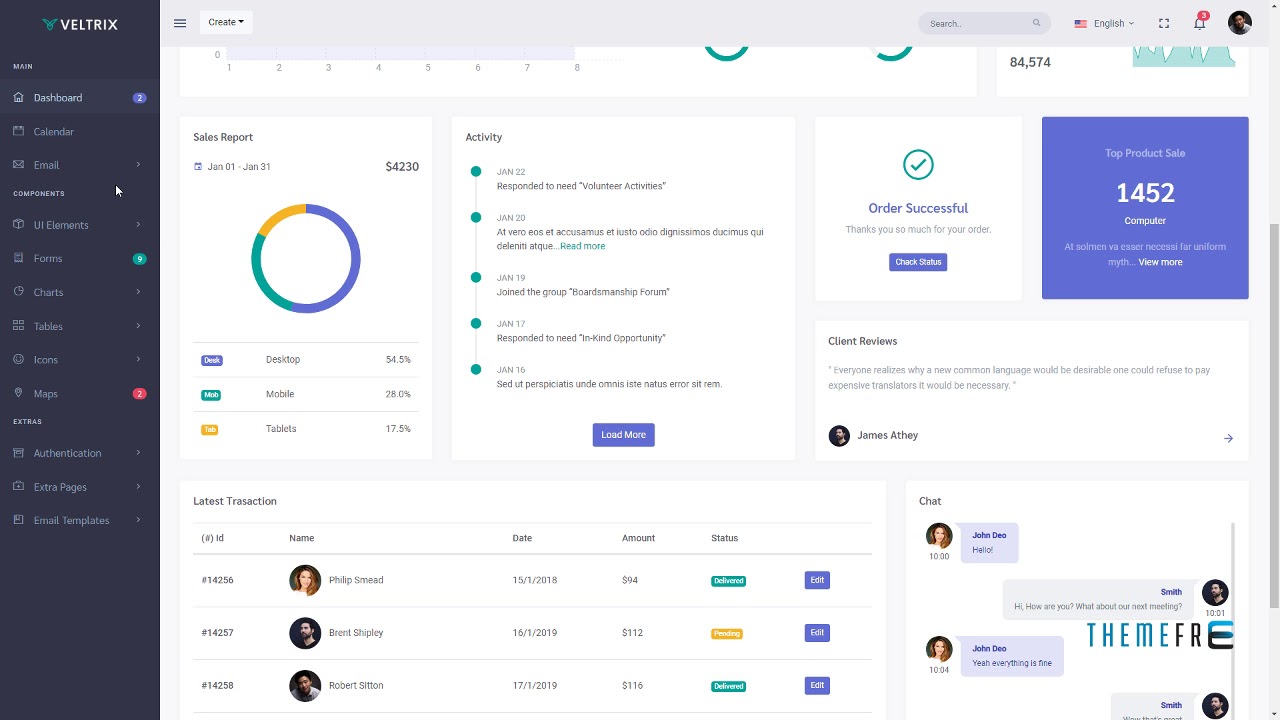Click Philip Smead's avatar thumbnail
This screenshot has width=1280, height=720.
305,580
